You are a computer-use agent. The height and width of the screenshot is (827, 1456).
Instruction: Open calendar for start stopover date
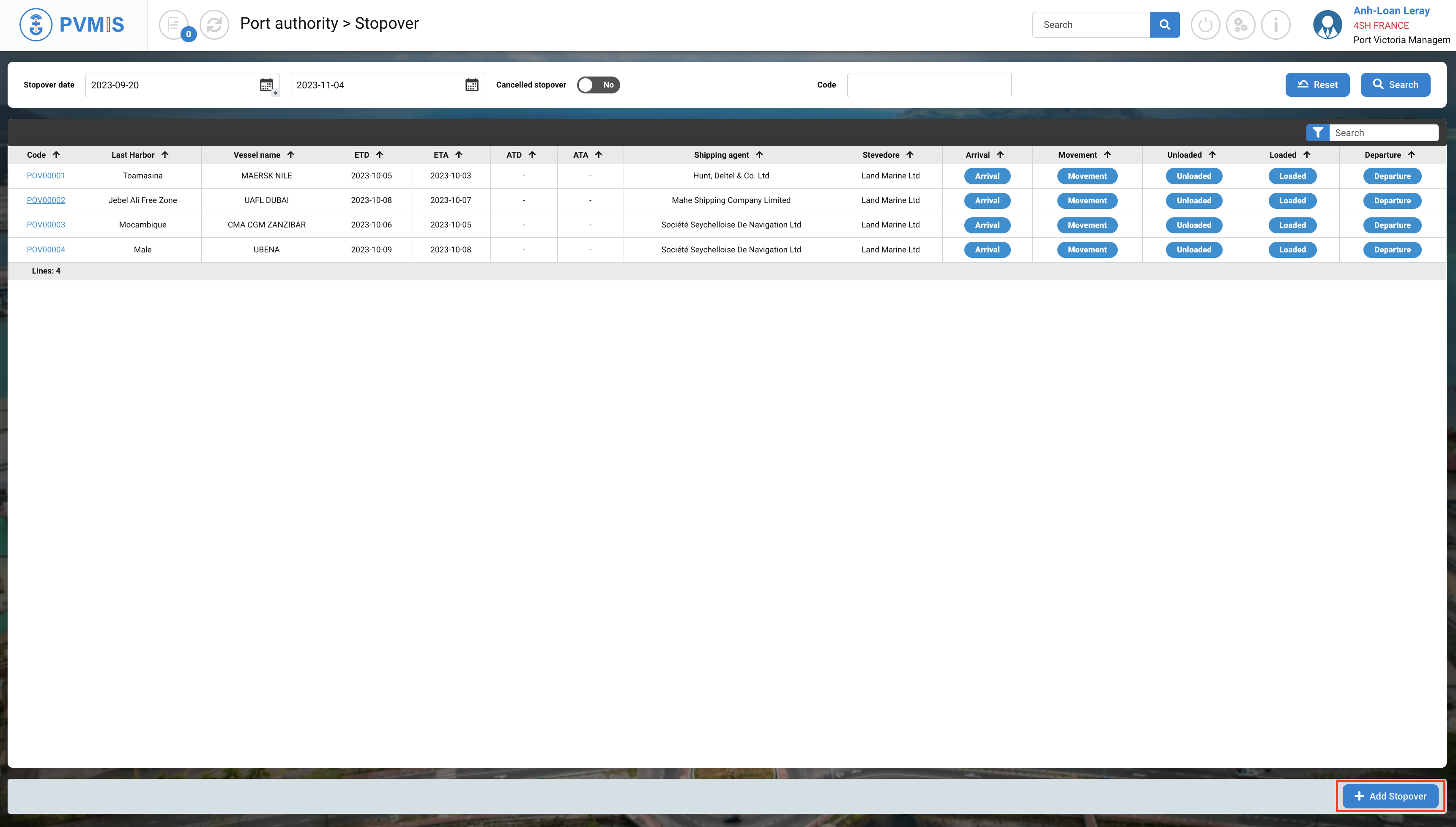pyautogui.click(x=266, y=85)
